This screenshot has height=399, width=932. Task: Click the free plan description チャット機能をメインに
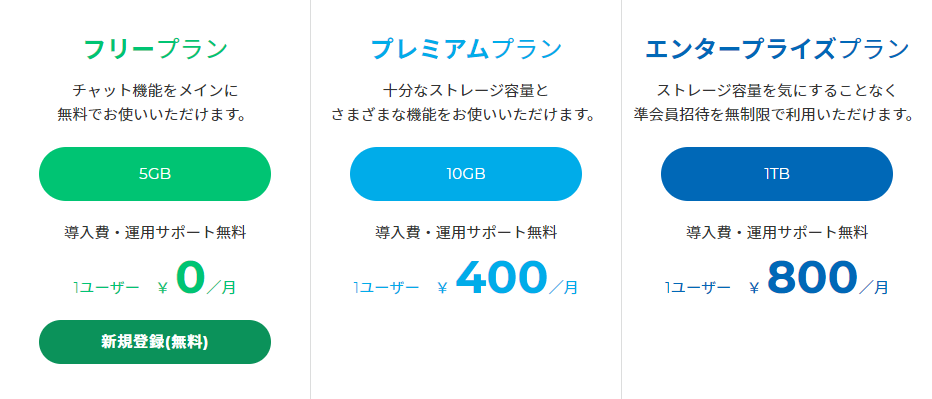(155, 91)
